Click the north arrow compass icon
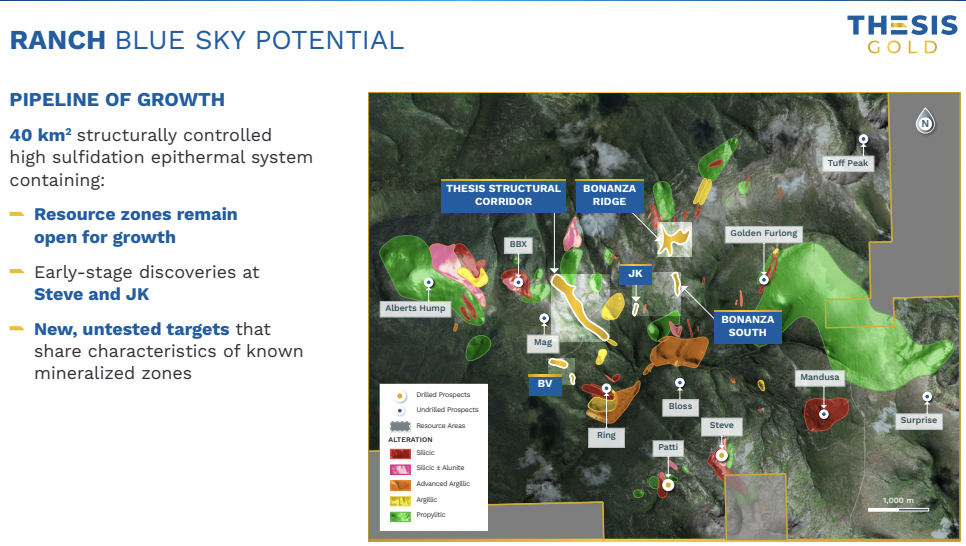This screenshot has height=546, width=966. click(925, 121)
